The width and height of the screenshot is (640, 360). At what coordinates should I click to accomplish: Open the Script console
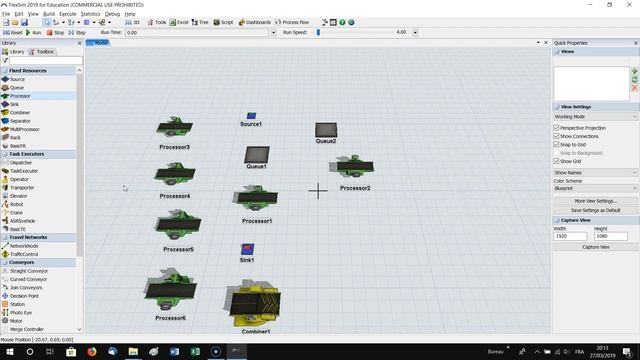[223, 22]
